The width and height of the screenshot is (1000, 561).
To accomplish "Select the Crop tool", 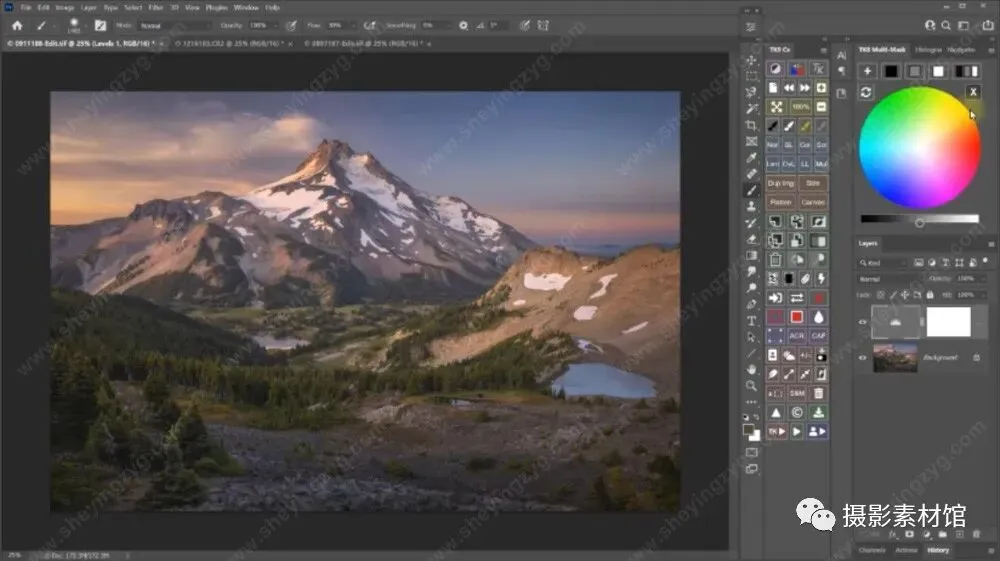I will [x=752, y=126].
